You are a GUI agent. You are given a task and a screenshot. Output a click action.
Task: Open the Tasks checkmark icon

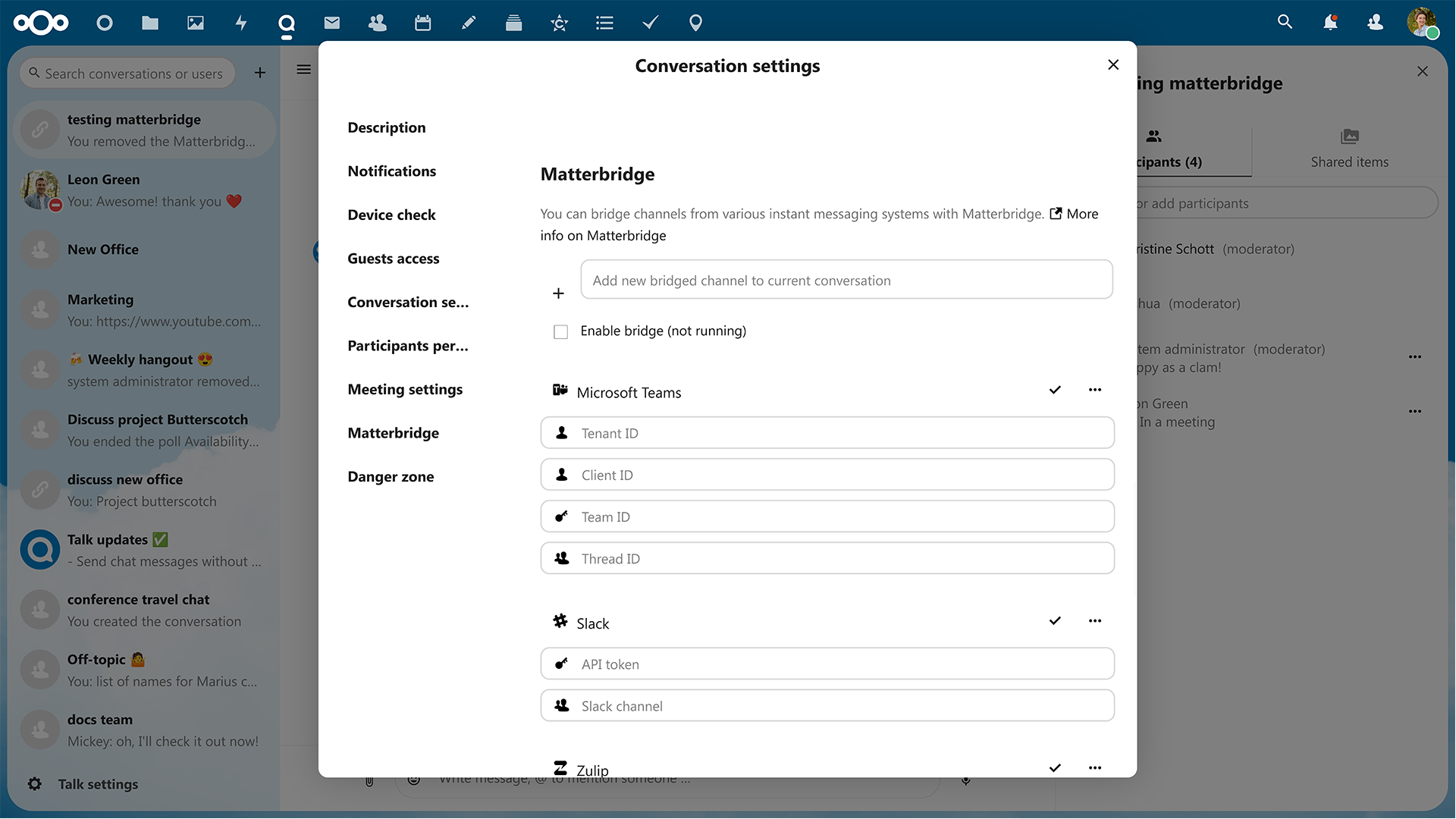pos(651,23)
